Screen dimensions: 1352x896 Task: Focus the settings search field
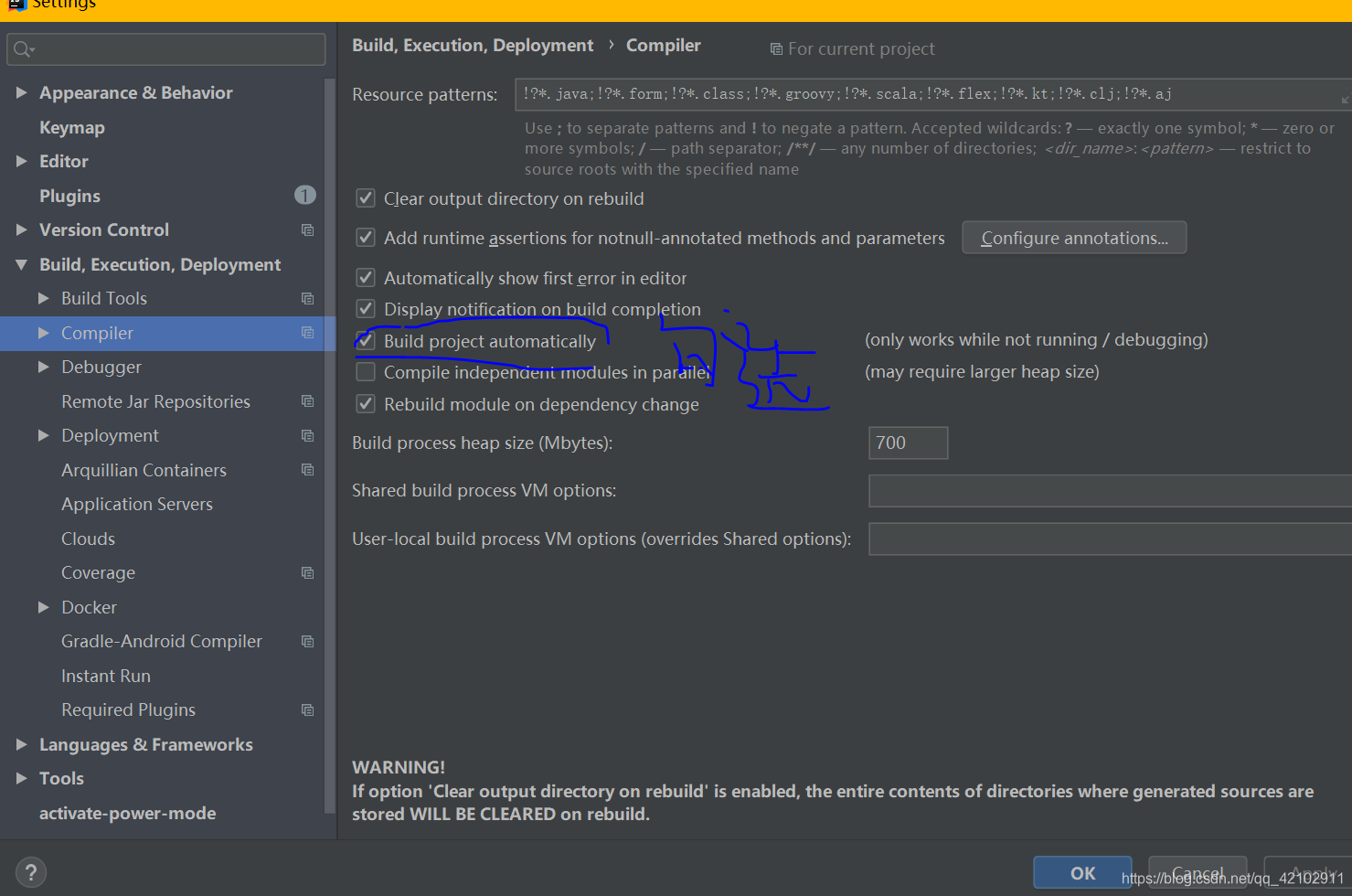click(166, 49)
